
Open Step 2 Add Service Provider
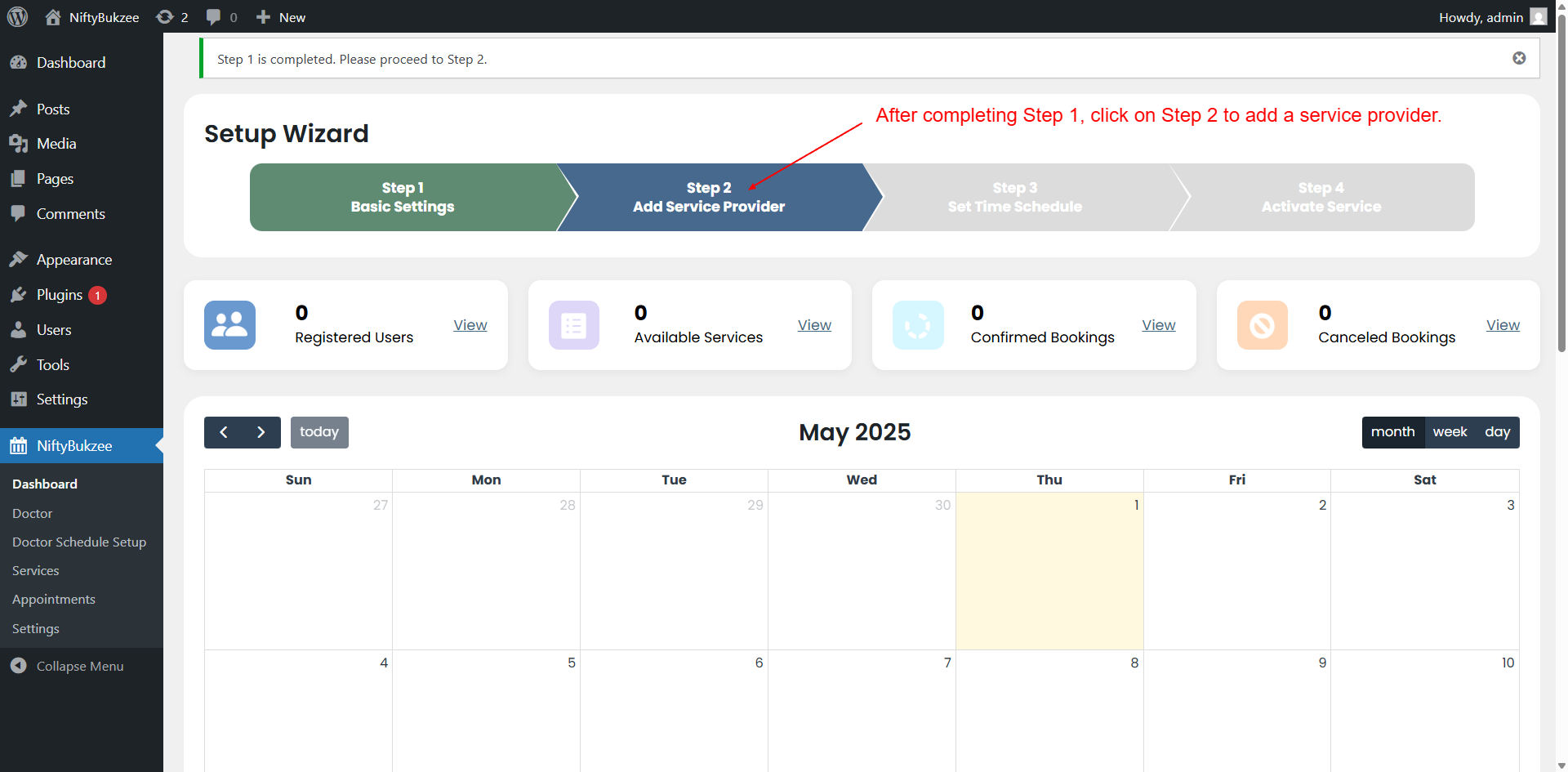[x=709, y=198]
